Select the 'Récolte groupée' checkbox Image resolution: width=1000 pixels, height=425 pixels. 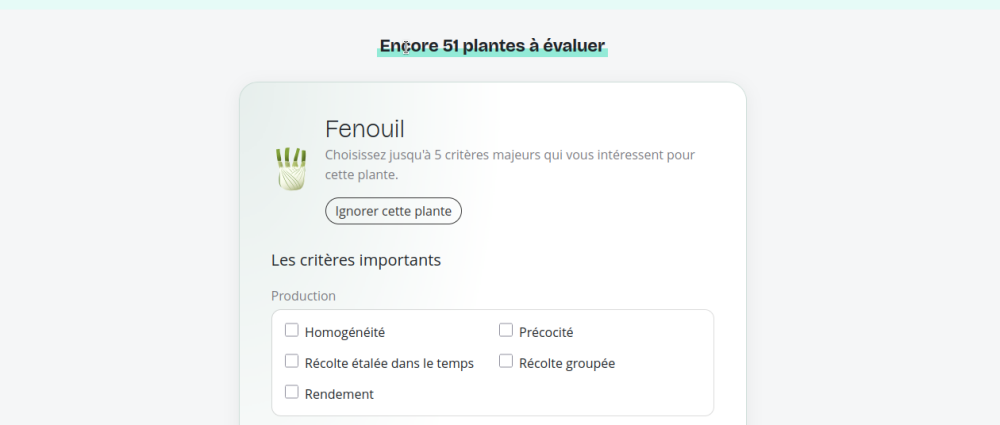tap(506, 361)
